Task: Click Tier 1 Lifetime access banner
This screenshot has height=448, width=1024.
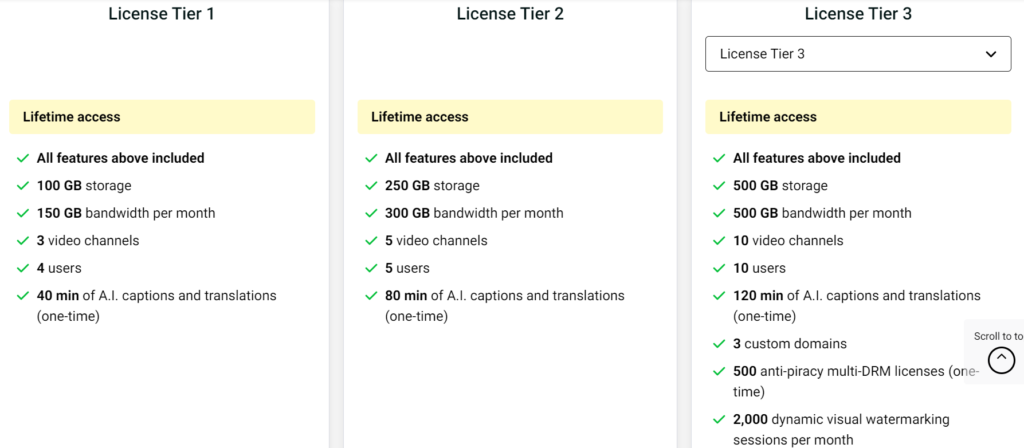Action: [x=162, y=117]
